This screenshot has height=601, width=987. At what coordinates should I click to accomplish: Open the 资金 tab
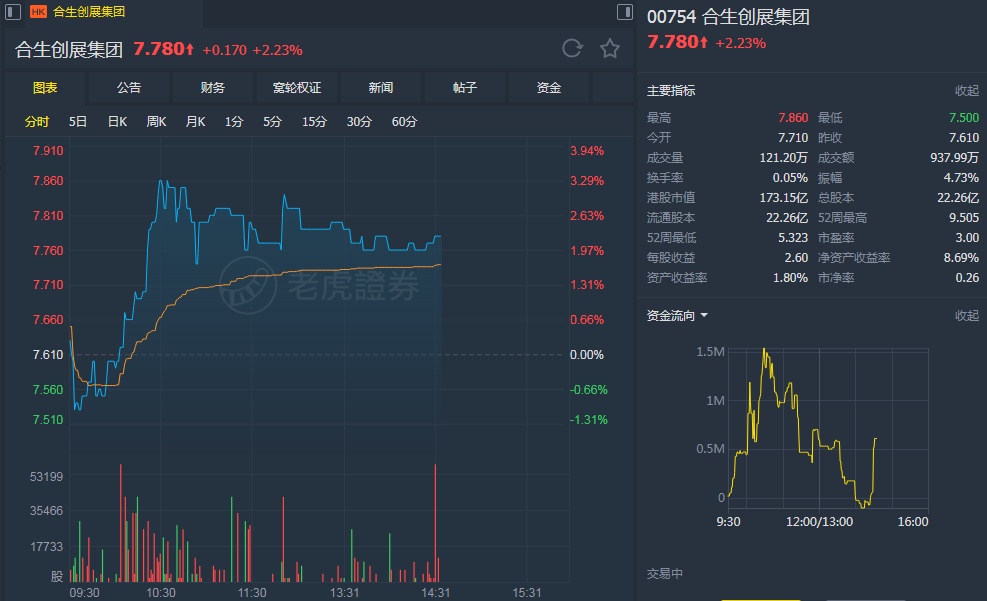click(549, 87)
